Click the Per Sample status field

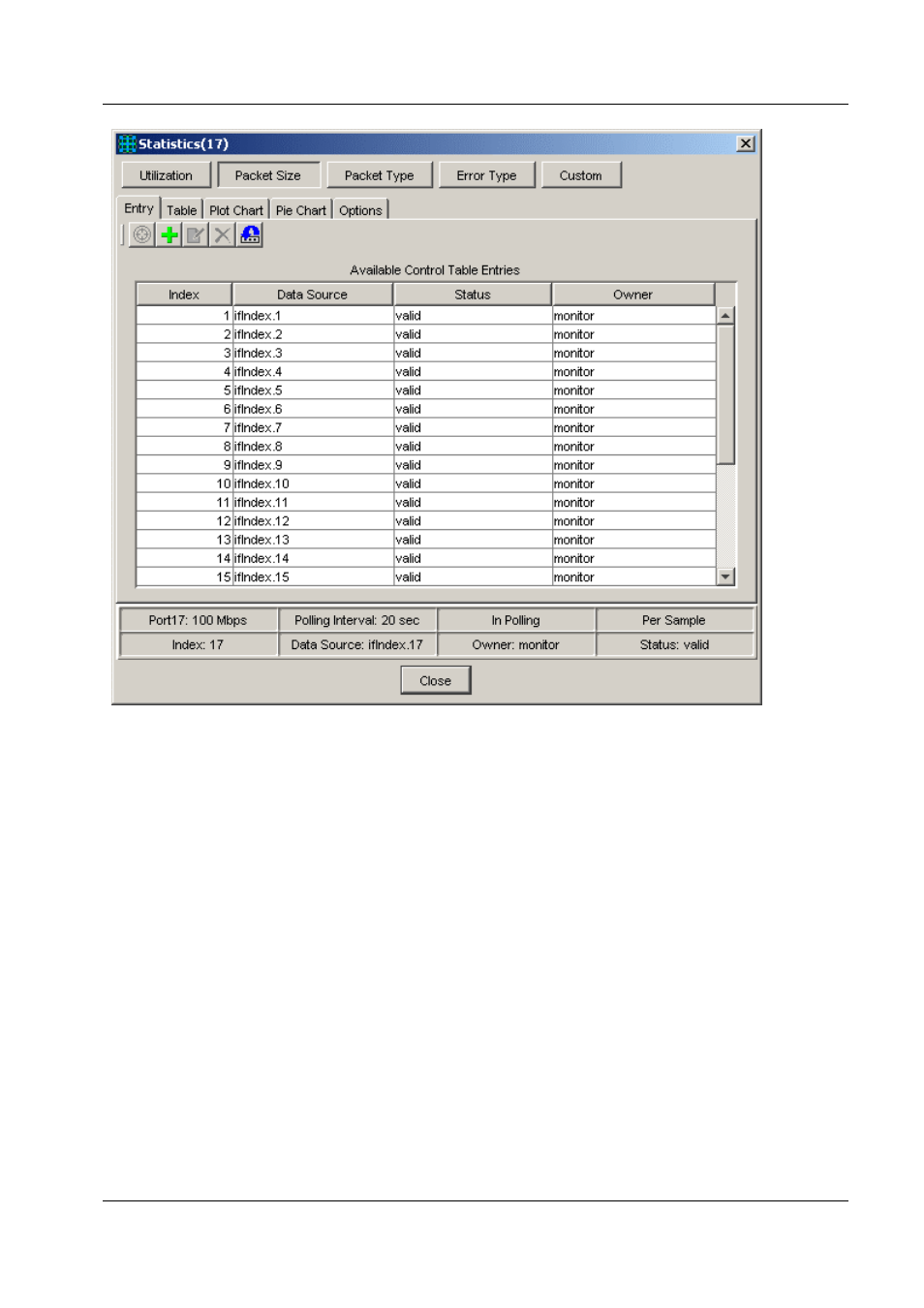tap(674, 620)
